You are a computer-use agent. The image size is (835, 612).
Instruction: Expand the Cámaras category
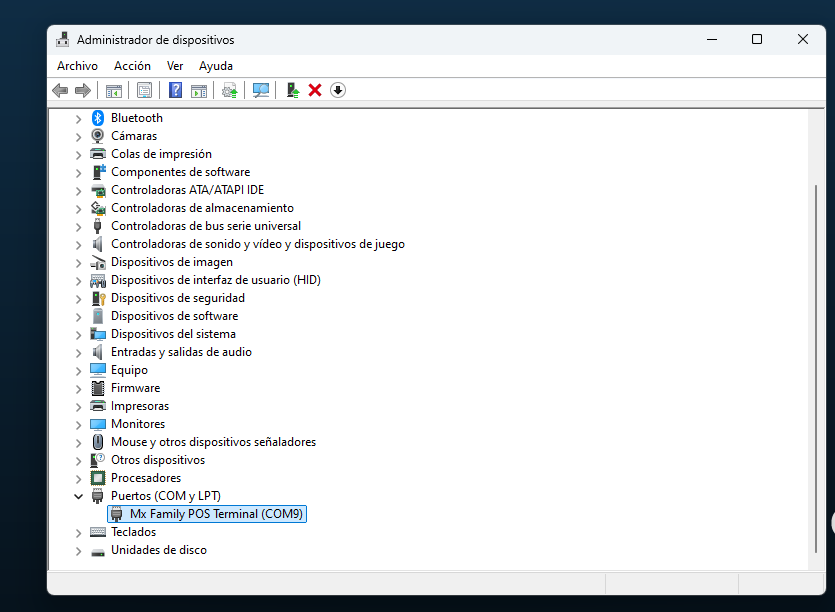[79, 136]
